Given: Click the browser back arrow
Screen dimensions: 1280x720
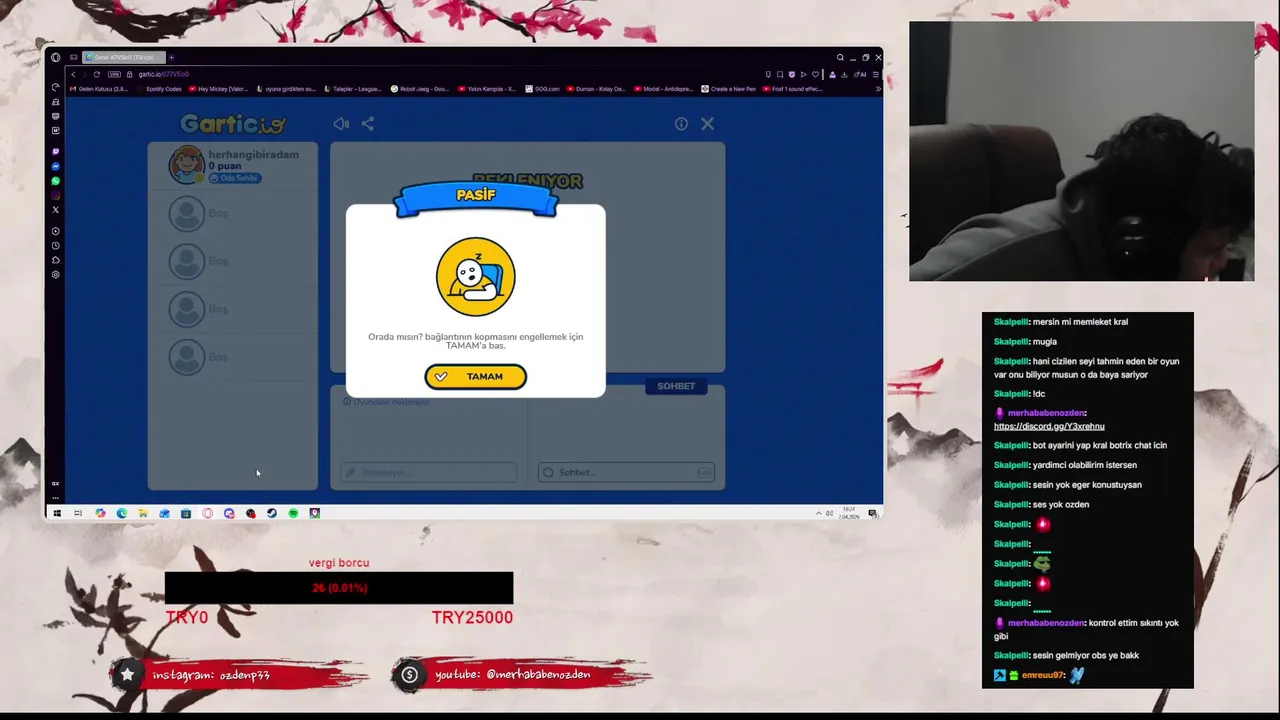Looking at the screenshot, I should (x=73, y=74).
